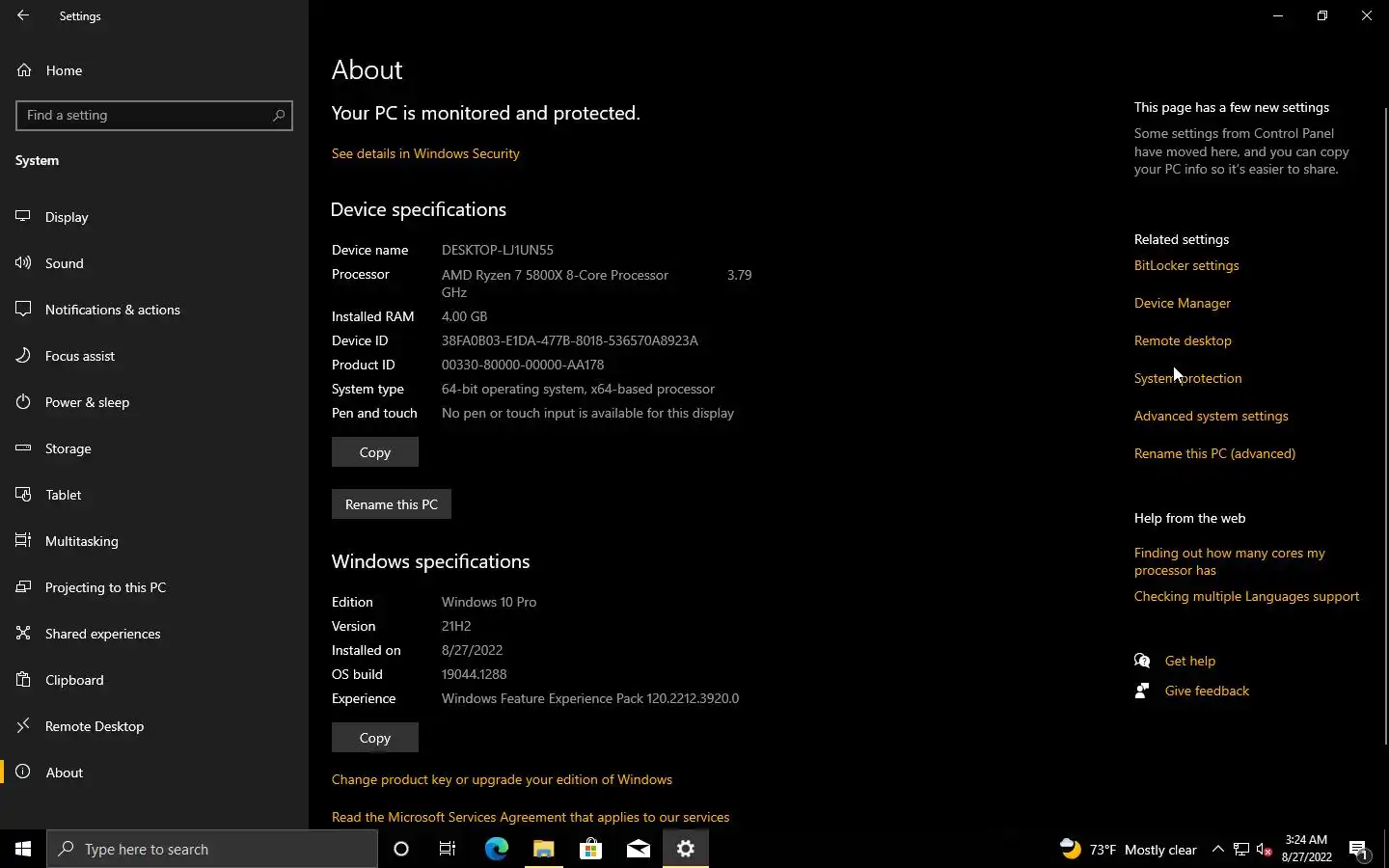The width and height of the screenshot is (1389, 868).
Task: Click the network icon in system tray
Action: [x=1241, y=849]
